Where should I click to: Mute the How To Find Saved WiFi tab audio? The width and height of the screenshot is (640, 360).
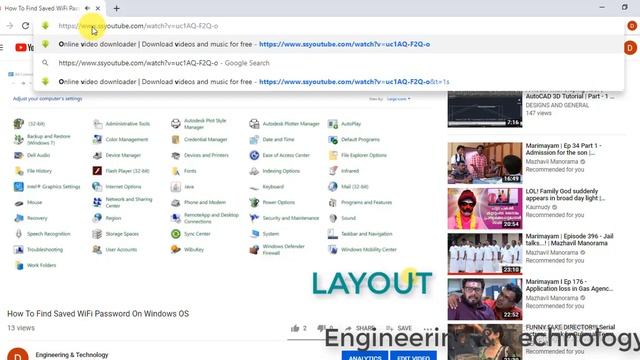(87, 8)
